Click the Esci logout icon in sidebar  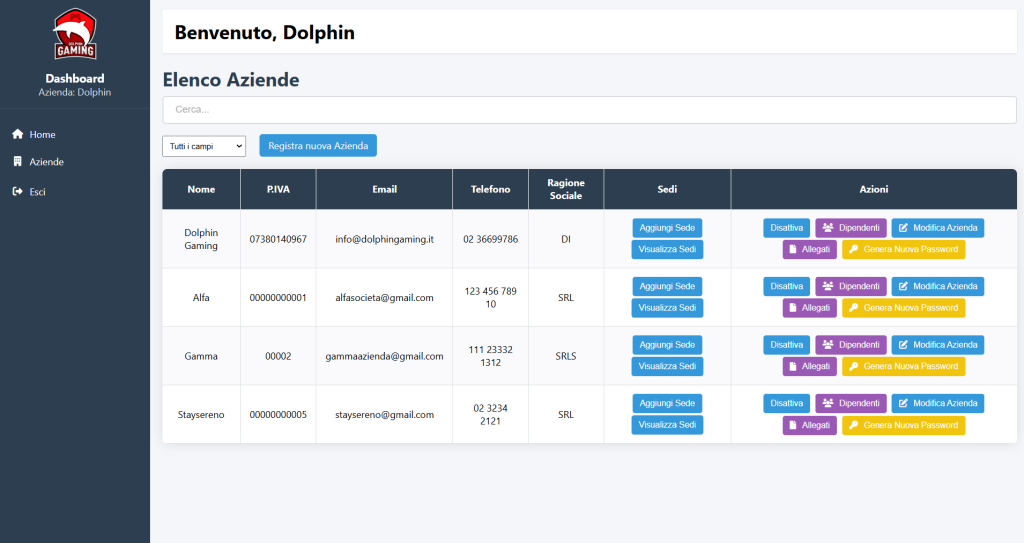[18, 191]
